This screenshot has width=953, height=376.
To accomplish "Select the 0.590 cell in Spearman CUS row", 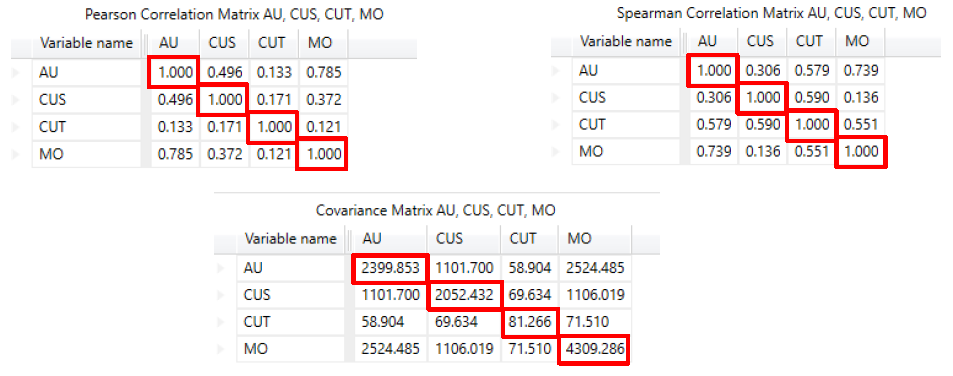I will [811, 98].
